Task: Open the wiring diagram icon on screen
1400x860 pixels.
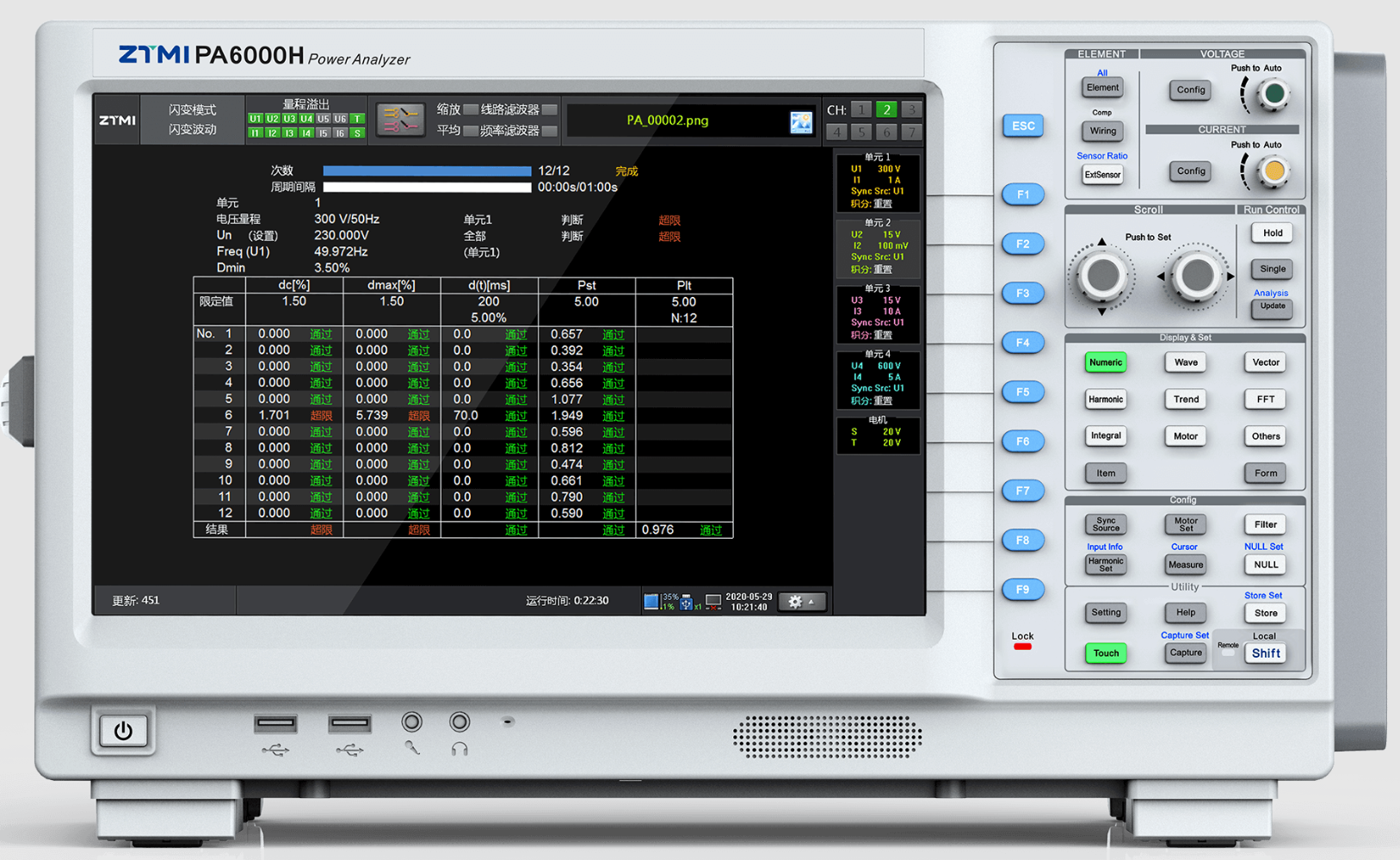Action: (400, 121)
